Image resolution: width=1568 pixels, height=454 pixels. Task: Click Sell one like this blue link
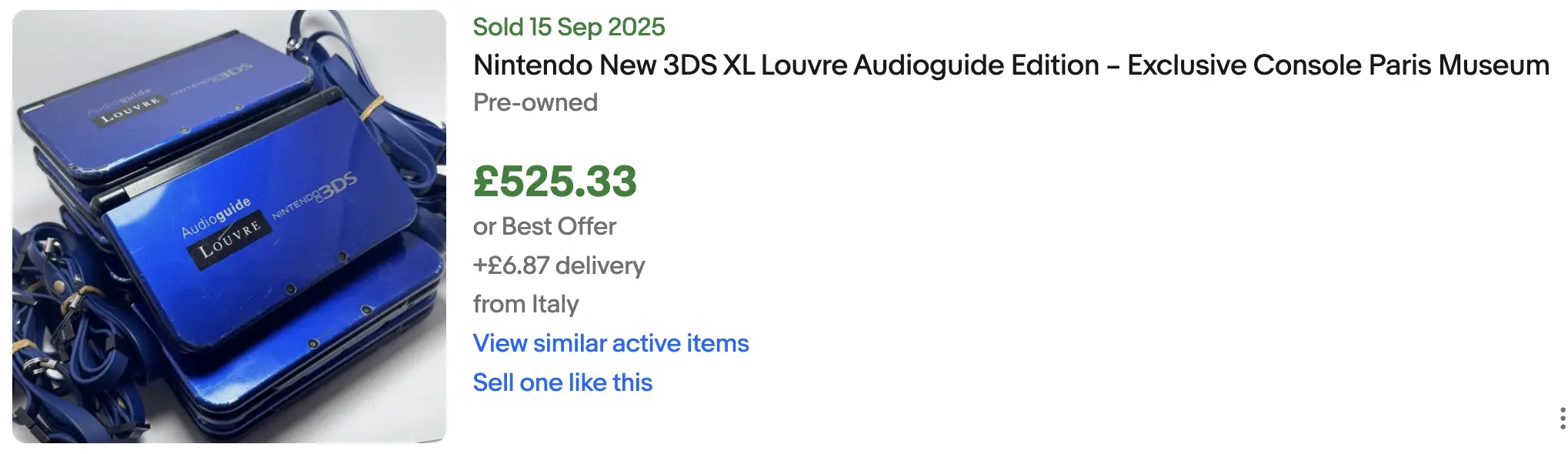pyautogui.click(x=562, y=382)
